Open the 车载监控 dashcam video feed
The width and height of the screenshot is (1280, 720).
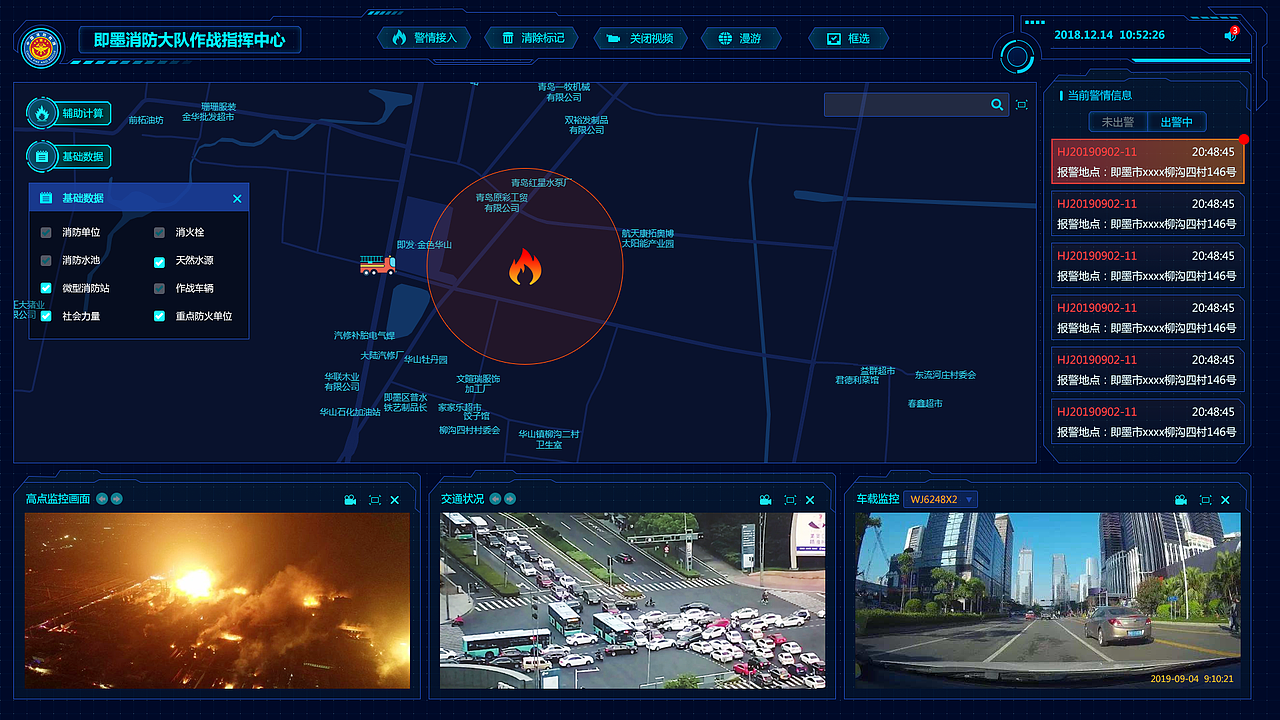click(1048, 600)
